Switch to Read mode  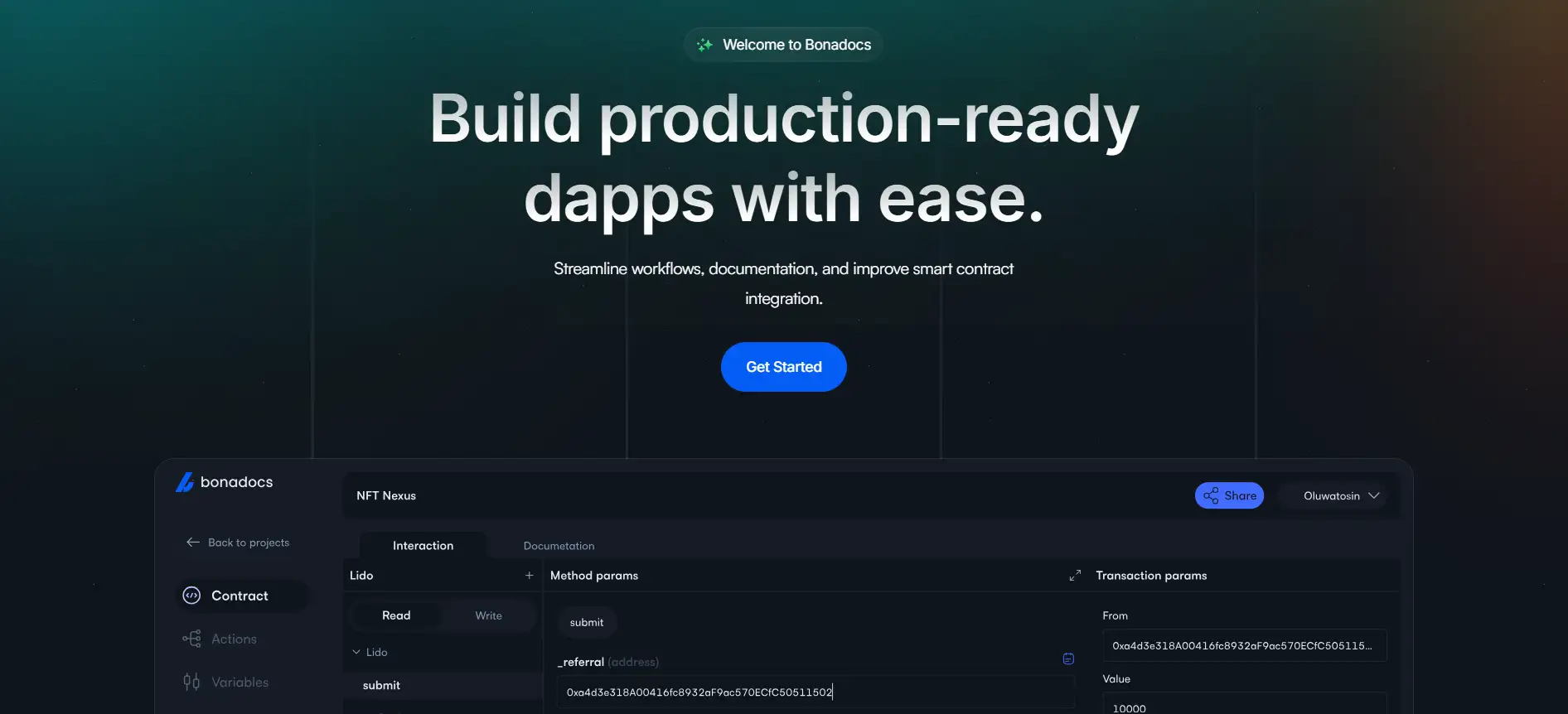[x=396, y=615]
